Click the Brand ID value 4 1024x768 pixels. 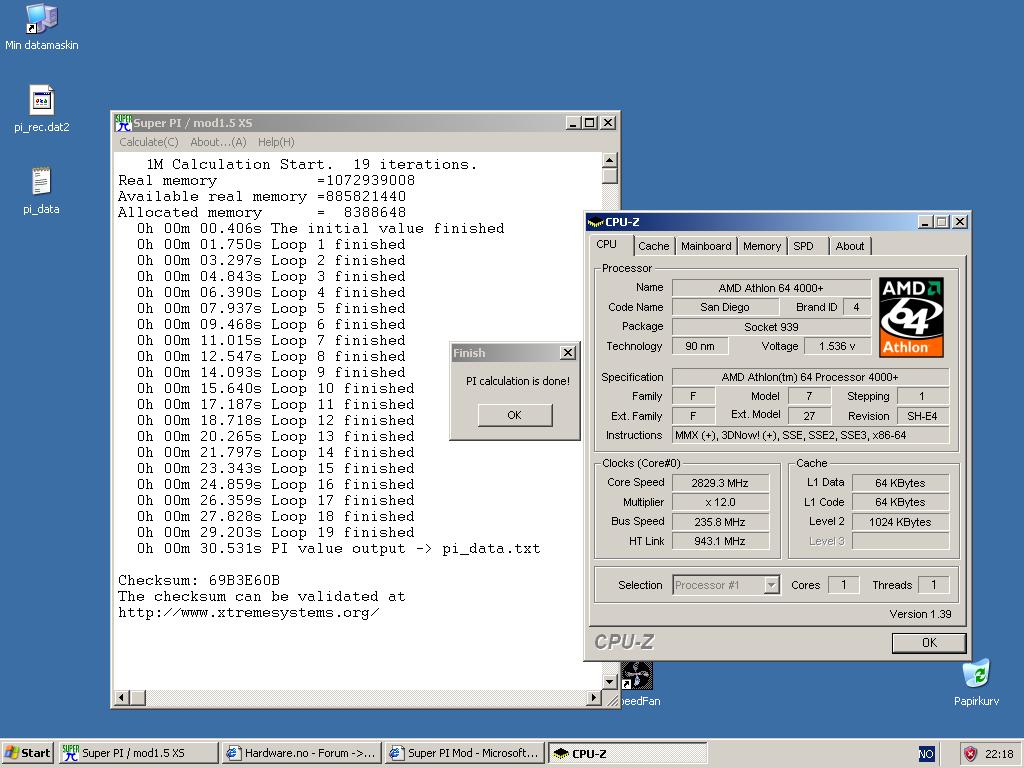[856, 307]
